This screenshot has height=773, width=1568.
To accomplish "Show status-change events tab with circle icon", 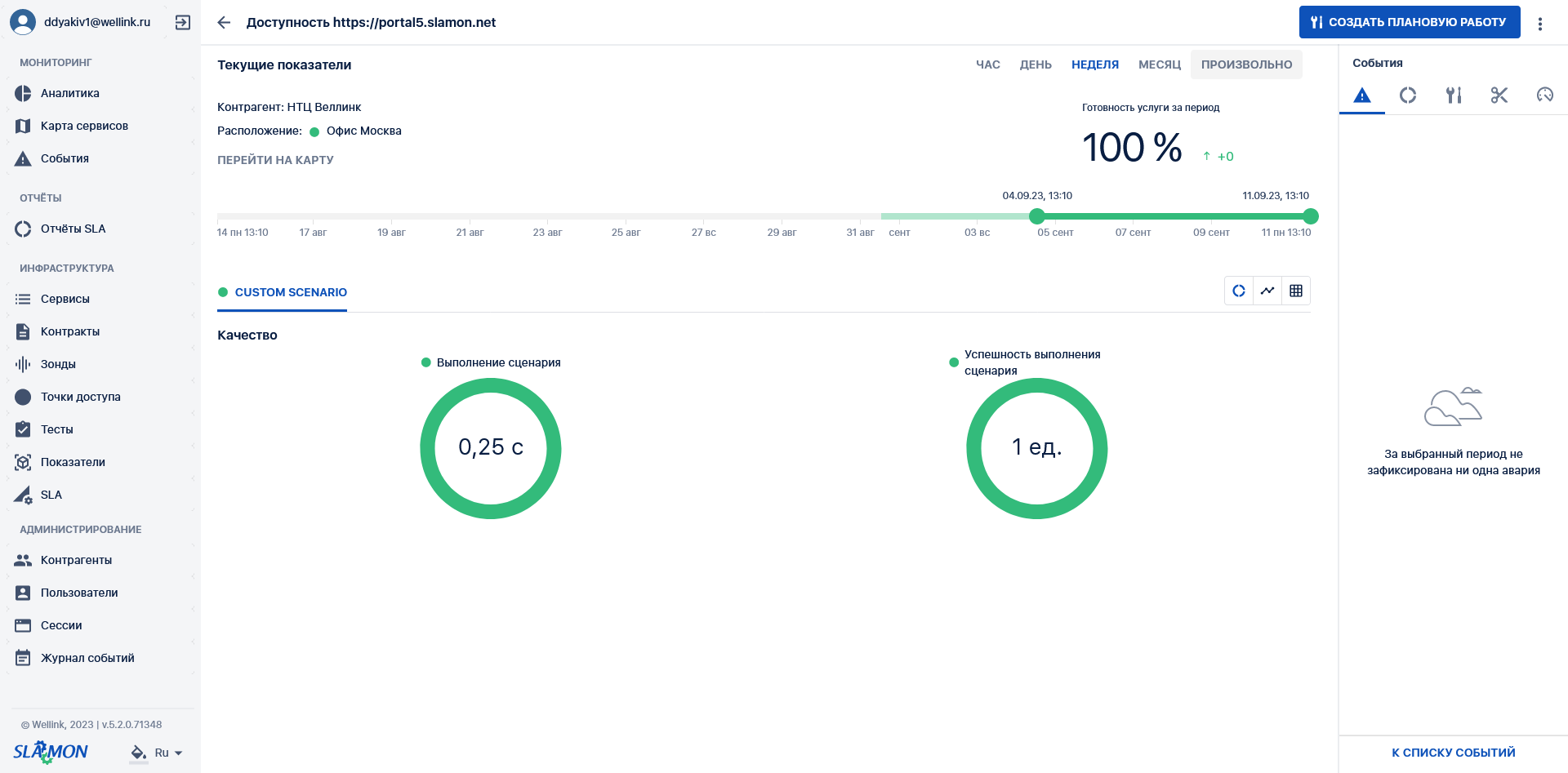I will click(x=1408, y=96).
